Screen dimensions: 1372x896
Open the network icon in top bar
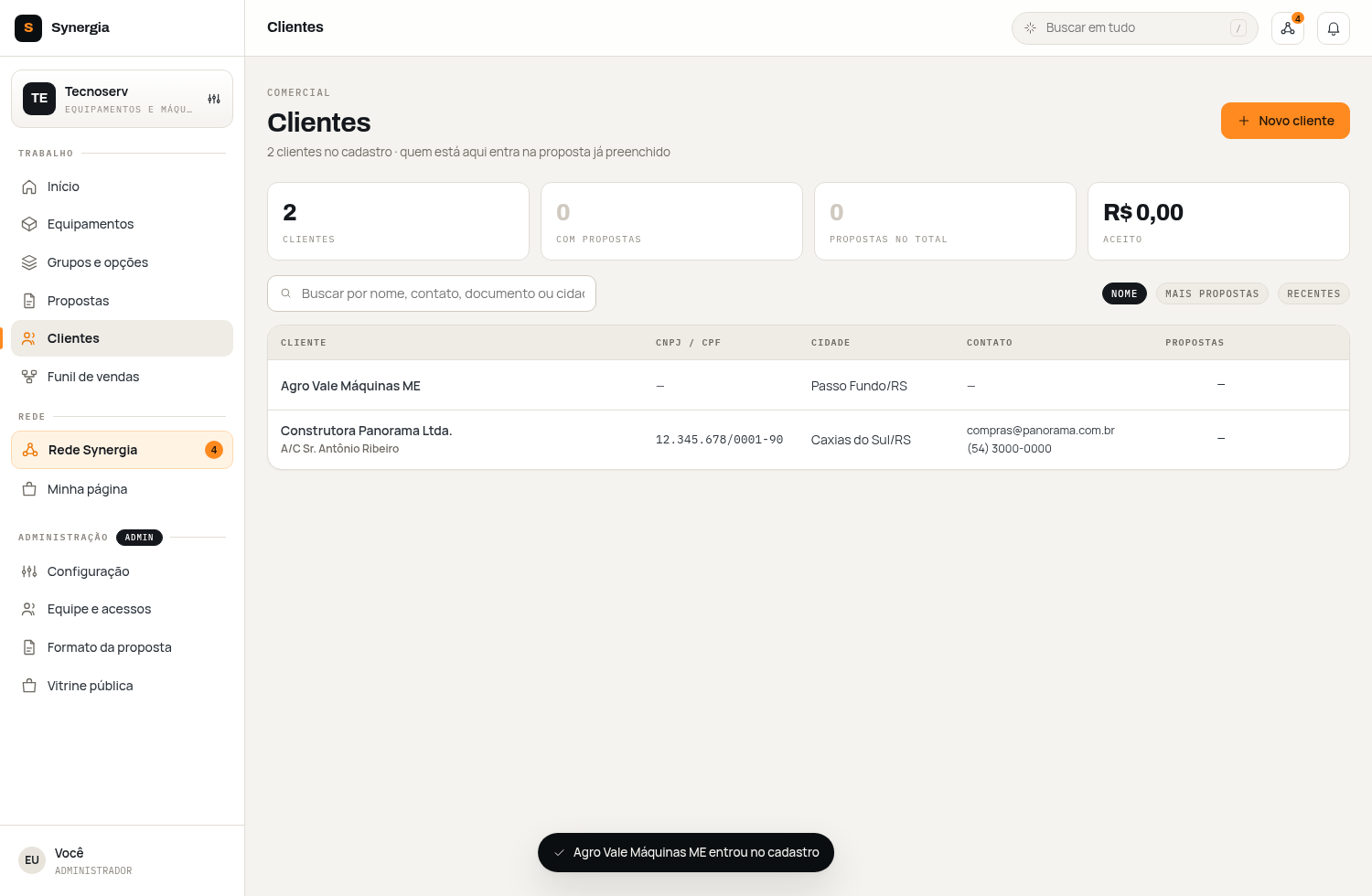[x=1288, y=28]
